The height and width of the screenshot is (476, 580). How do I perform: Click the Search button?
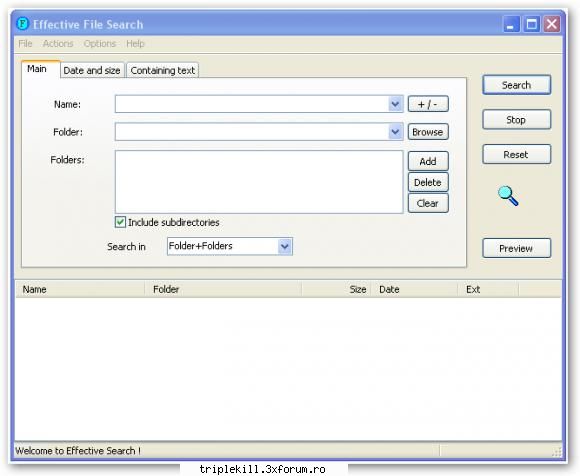pos(516,85)
